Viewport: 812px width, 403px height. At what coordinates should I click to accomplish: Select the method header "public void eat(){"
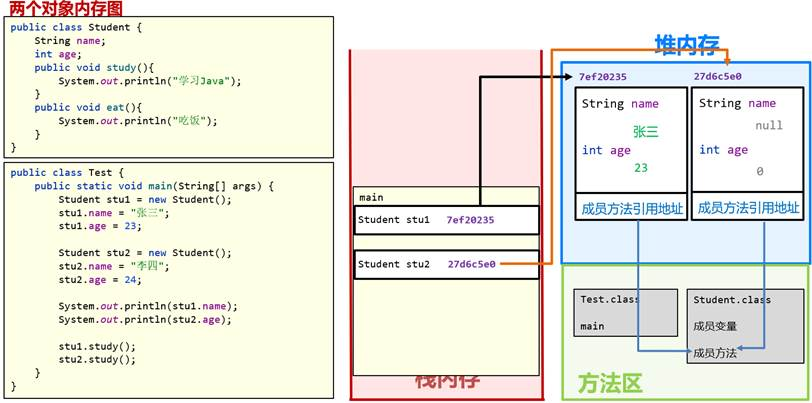click(x=88, y=107)
